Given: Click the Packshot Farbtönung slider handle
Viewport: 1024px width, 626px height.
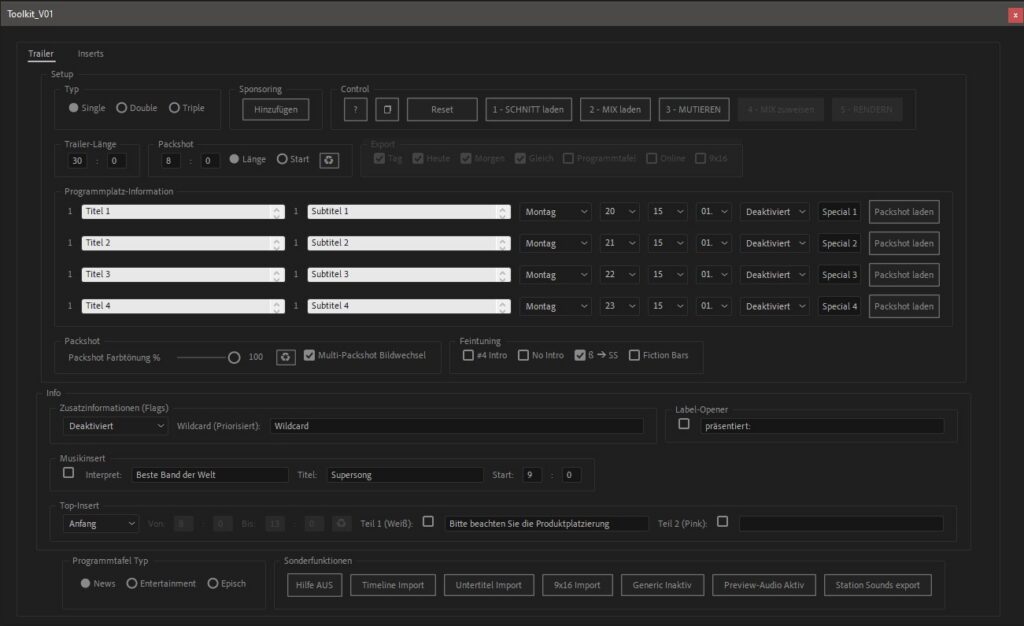Looking at the screenshot, I should click(x=234, y=358).
